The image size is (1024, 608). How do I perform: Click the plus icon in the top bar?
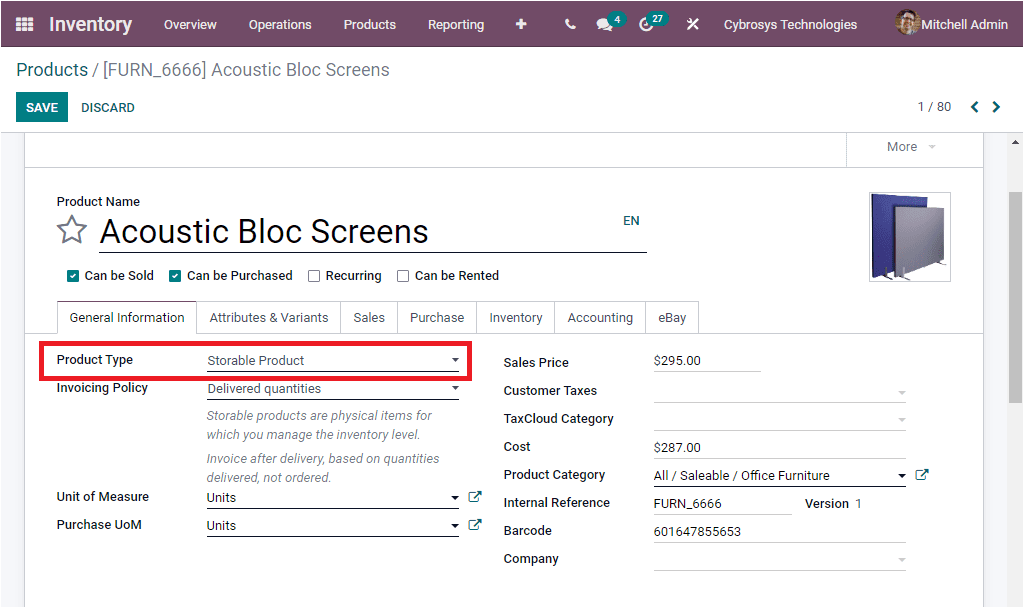(x=521, y=24)
